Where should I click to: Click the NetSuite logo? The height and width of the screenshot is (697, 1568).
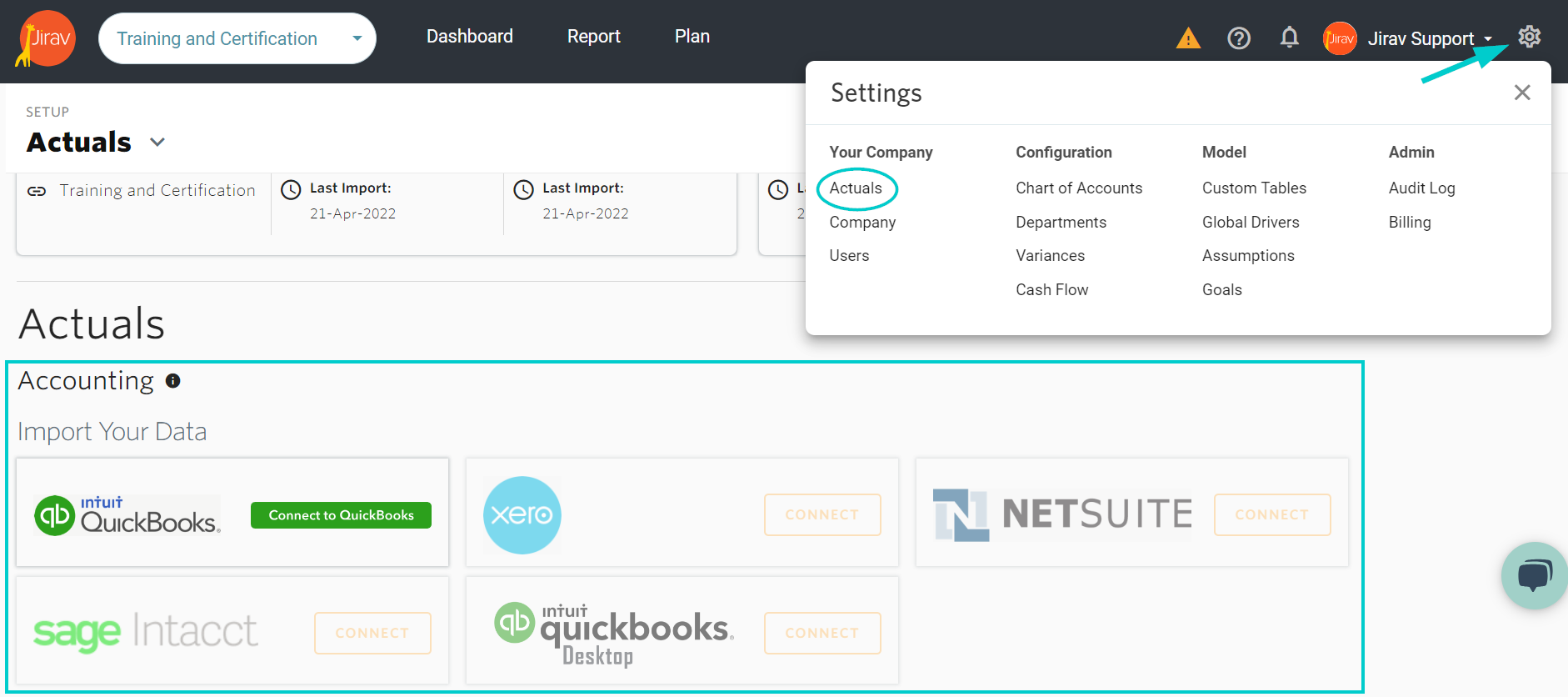click(1062, 514)
